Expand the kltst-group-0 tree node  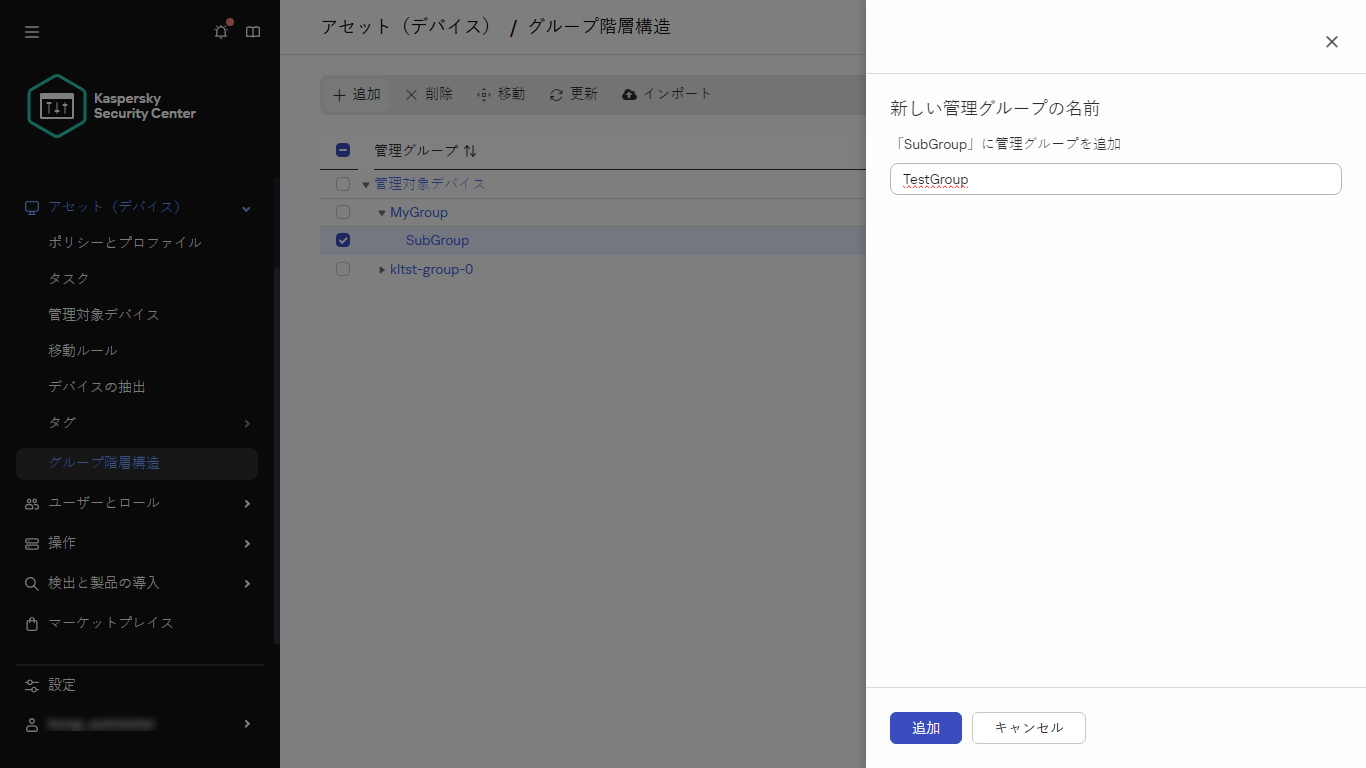click(381, 269)
